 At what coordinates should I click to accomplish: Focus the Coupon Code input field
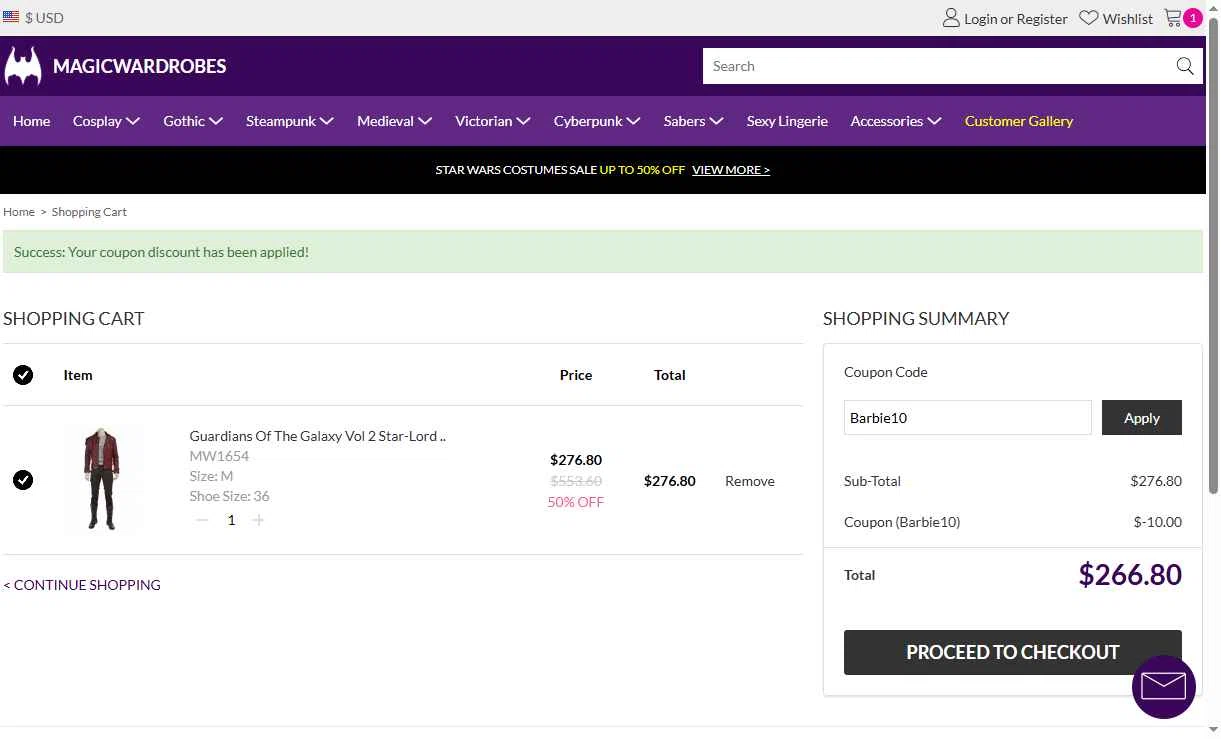coord(967,418)
